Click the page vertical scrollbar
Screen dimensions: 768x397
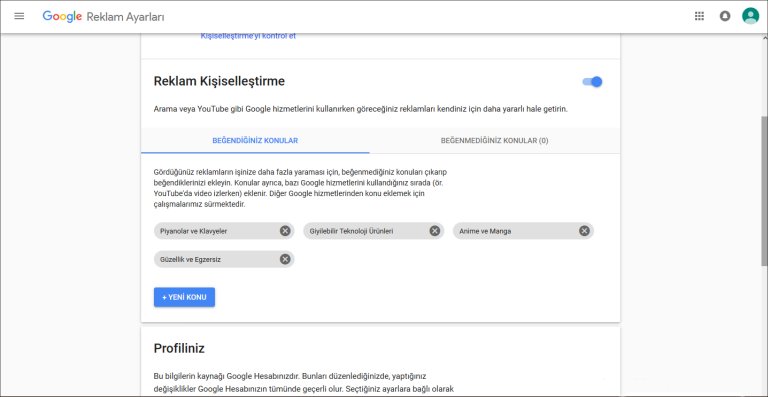coord(764,191)
